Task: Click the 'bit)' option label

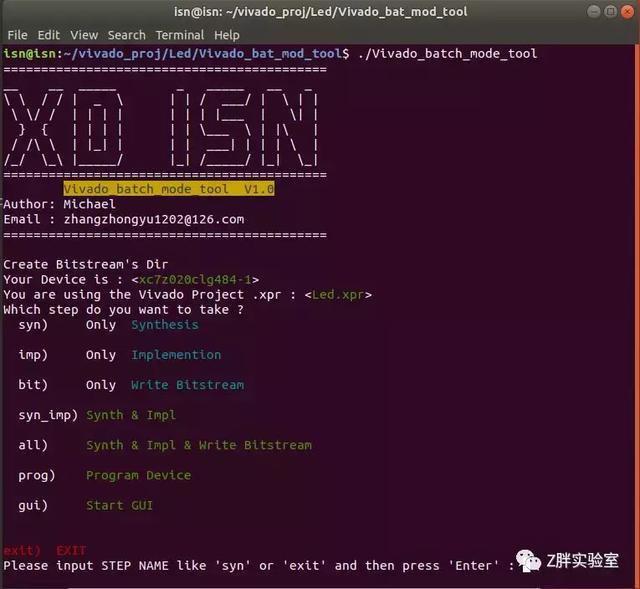Action: click(33, 385)
